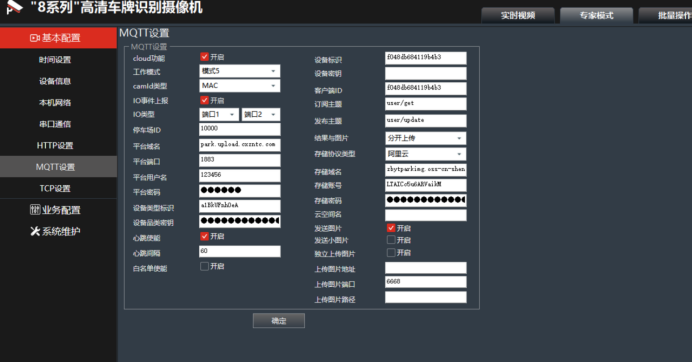Open the camId类型 dropdown showing MAC
This screenshot has height=362, width=692.
(x=240, y=86)
